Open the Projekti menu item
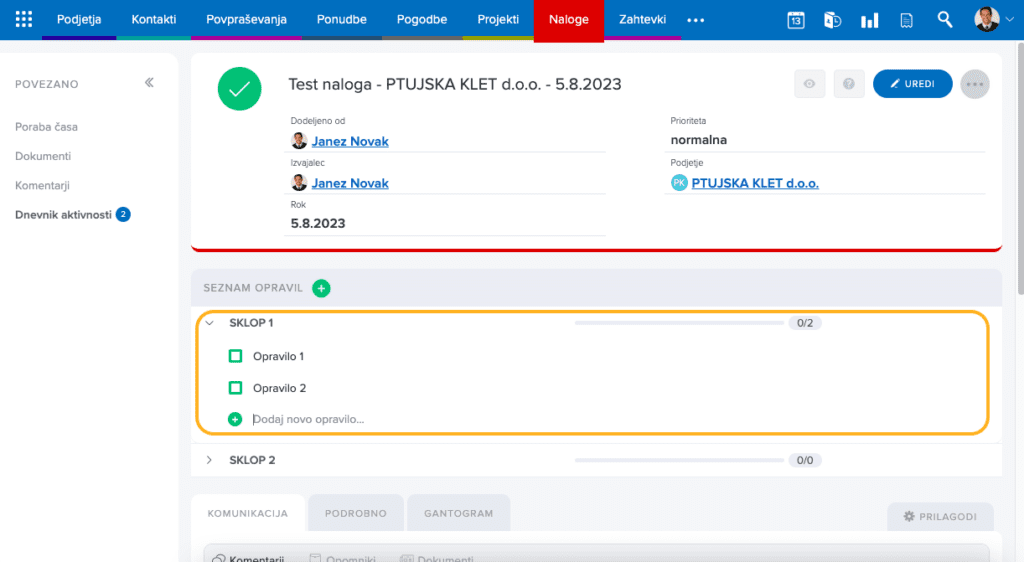 pos(498,20)
